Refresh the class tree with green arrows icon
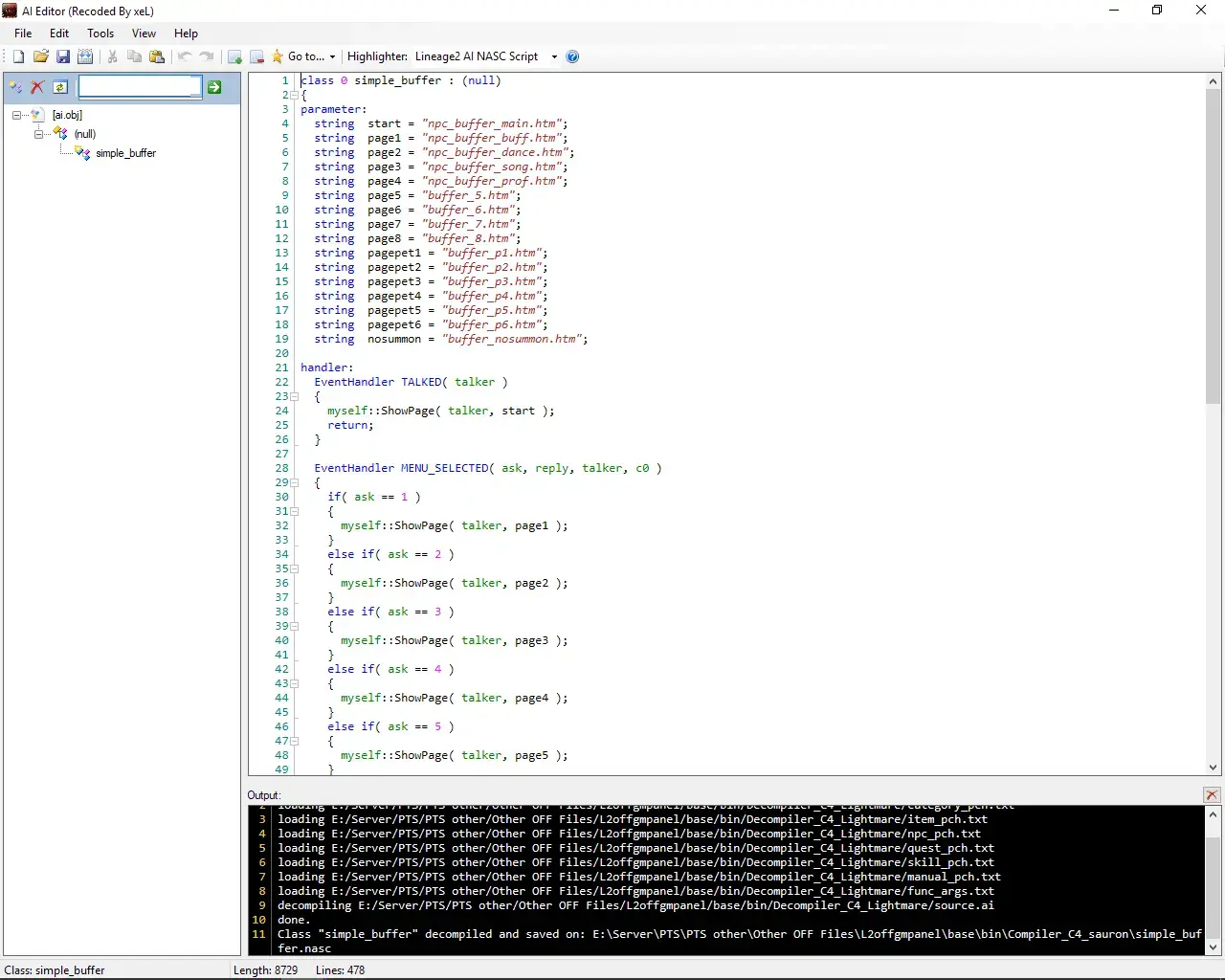This screenshot has width=1225, height=980. (60, 87)
